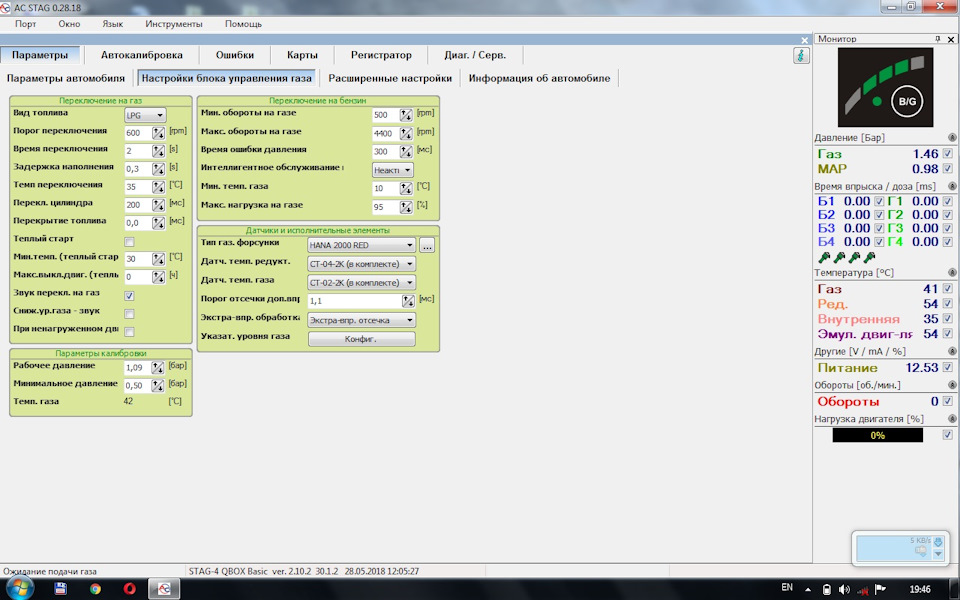This screenshot has height=600, width=960.
Task: Open Расширенные настройки subtab
Action: pyautogui.click(x=390, y=78)
